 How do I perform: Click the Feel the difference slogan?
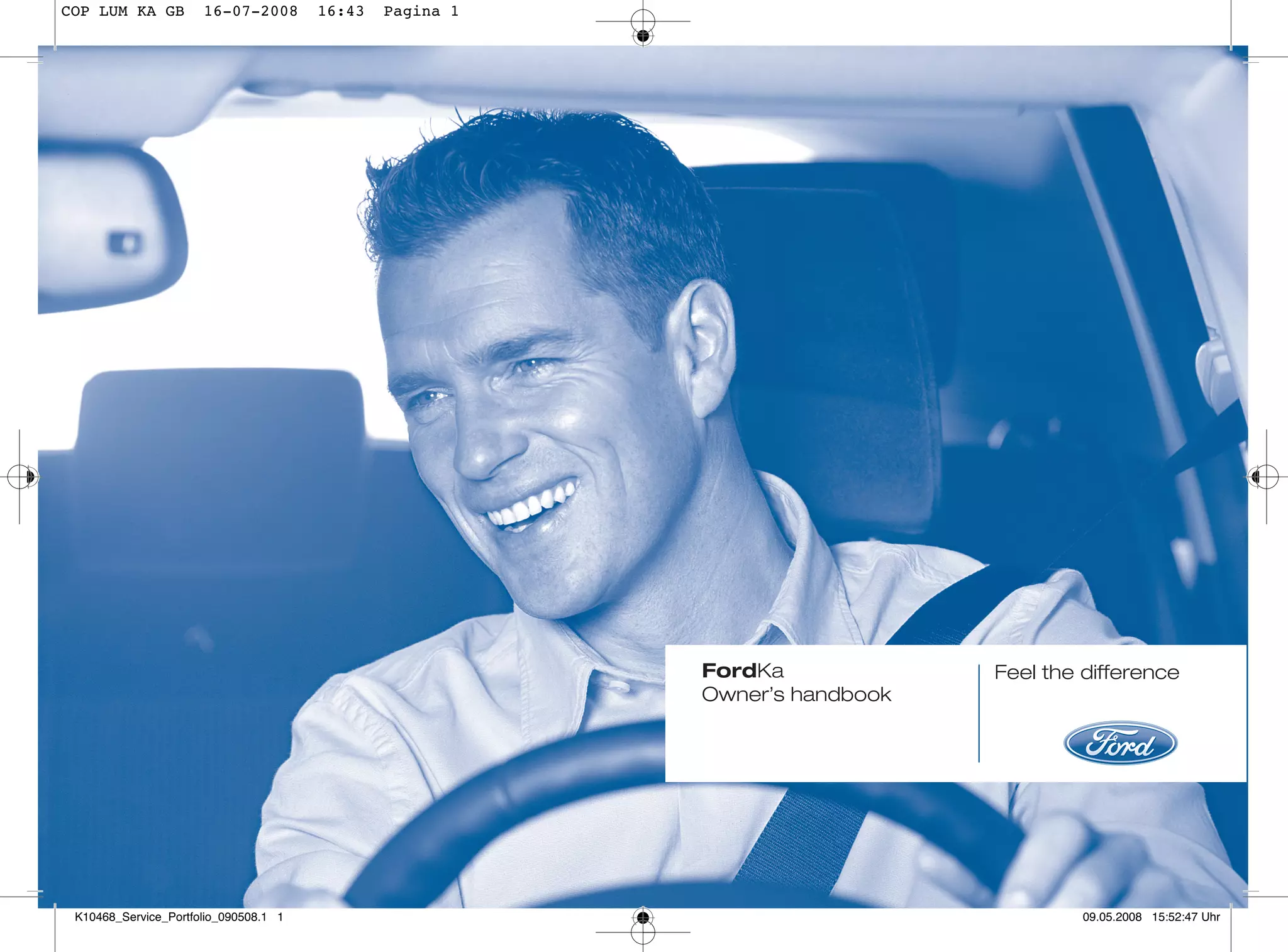point(1086,672)
